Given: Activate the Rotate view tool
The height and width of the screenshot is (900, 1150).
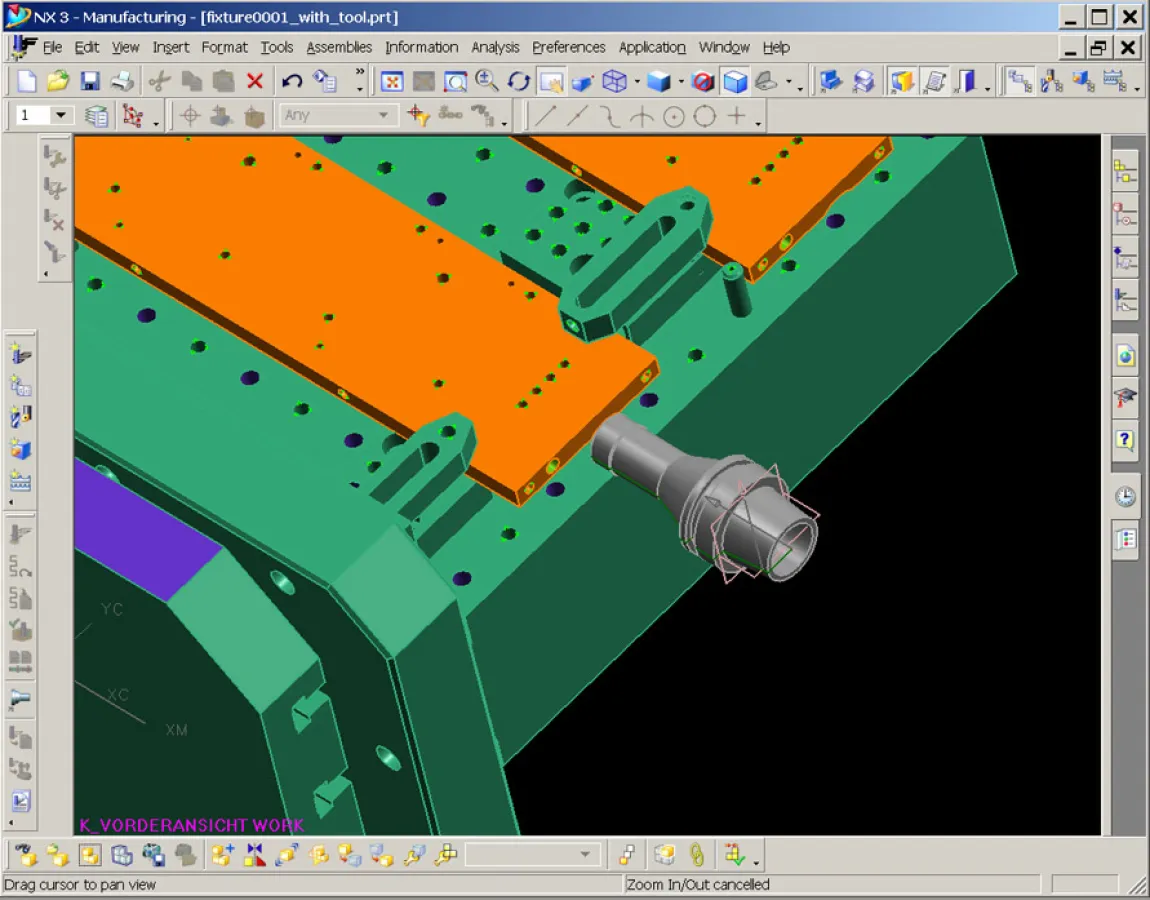Looking at the screenshot, I should (518, 81).
